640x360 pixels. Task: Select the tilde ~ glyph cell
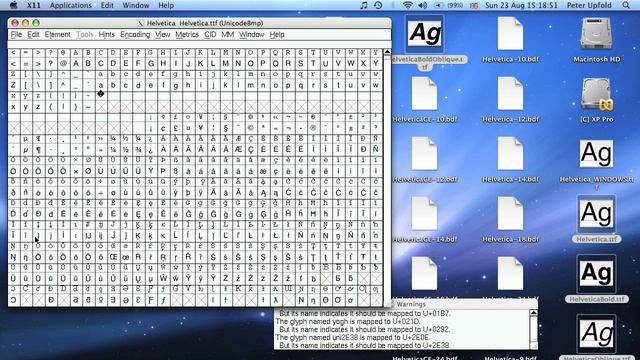coord(88,107)
